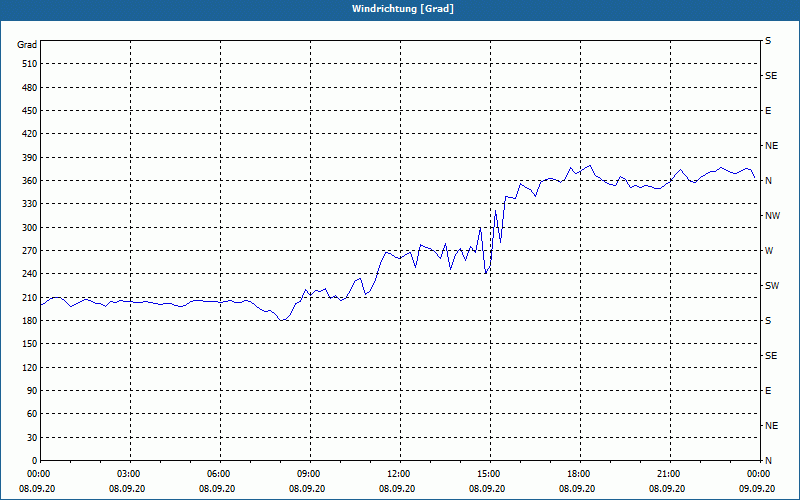This screenshot has height=500, width=800.
Task: Select the SE compass label between 120 and 150
Action: [x=771, y=356]
